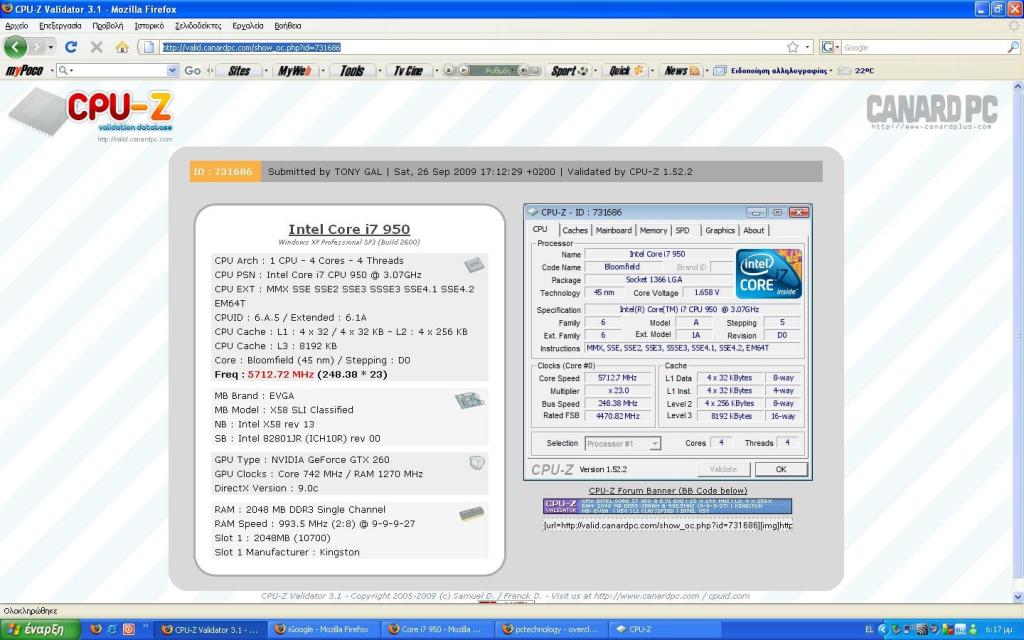Image resolution: width=1024 pixels, height=640 pixels.
Task: Click the OK button in CPU-Z
Action: coord(781,470)
